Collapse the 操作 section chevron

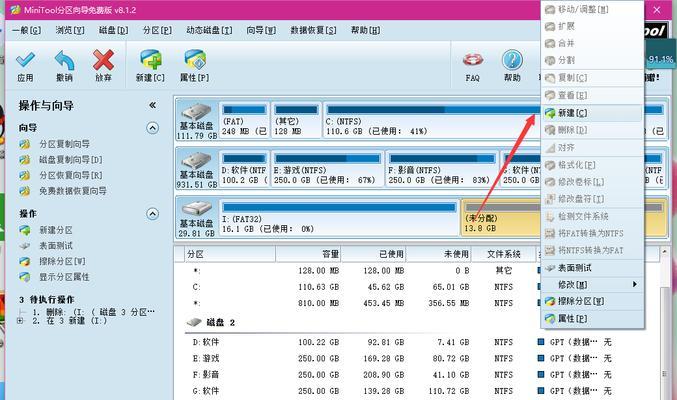pyautogui.click(x=152, y=214)
